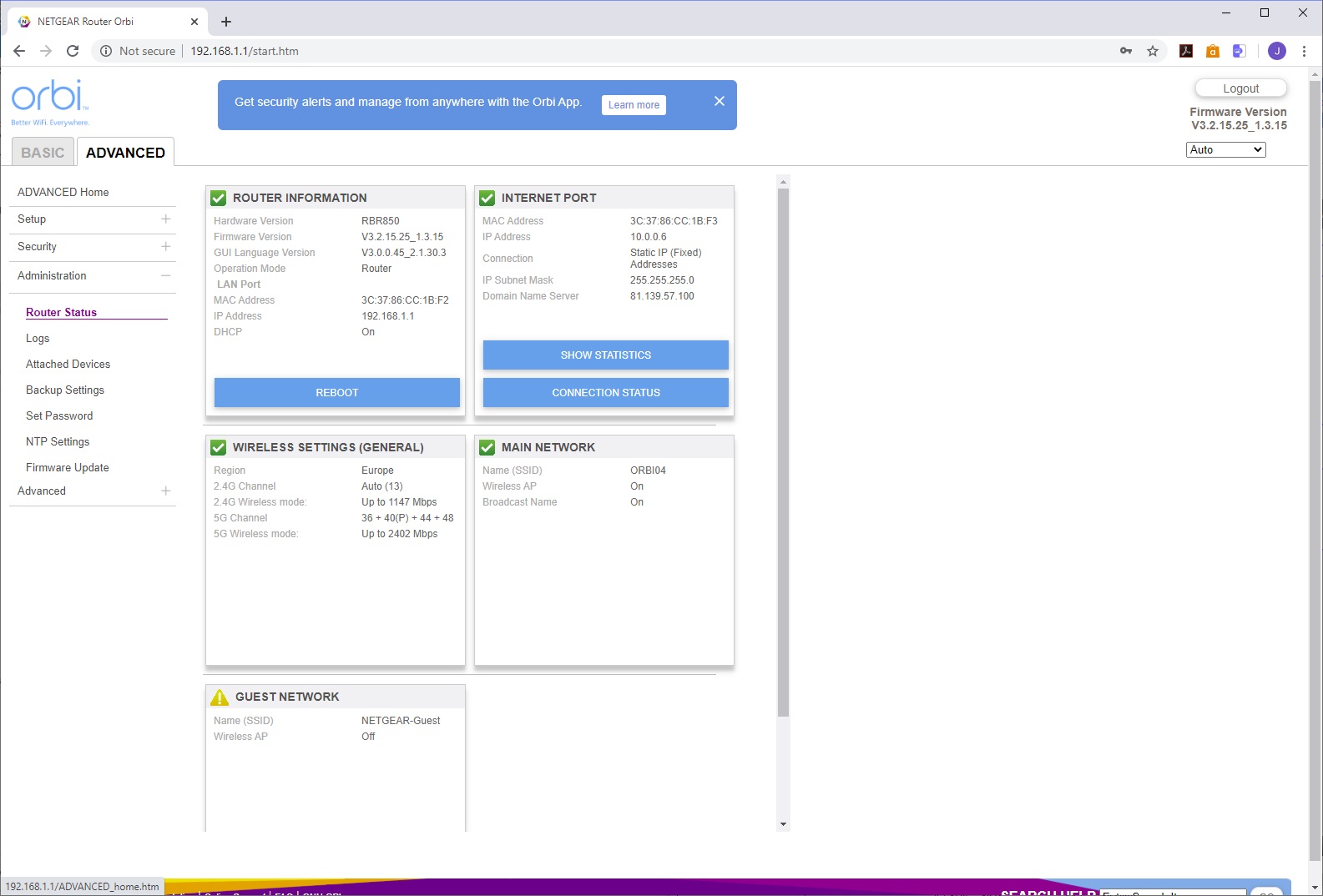The image size is (1323, 896).
Task: Click the DNS value 81.139.57.100
Action: click(x=662, y=296)
